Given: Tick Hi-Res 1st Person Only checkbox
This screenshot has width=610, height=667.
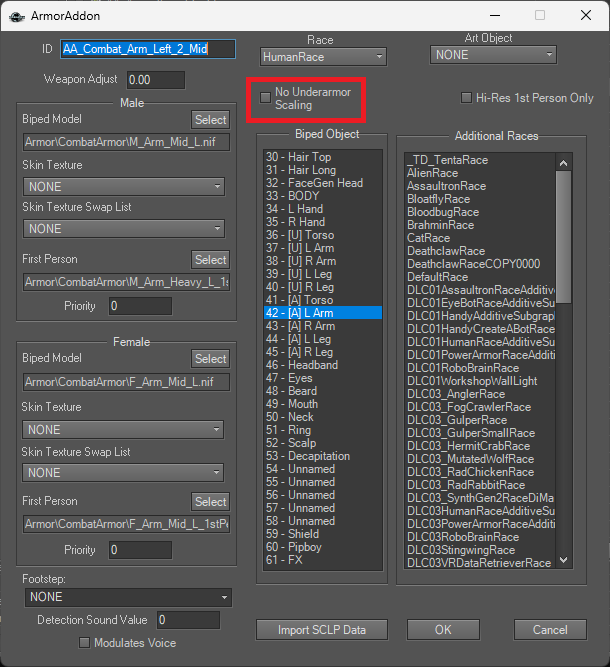Looking at the screenshot, I should click(x=467, y=98).
